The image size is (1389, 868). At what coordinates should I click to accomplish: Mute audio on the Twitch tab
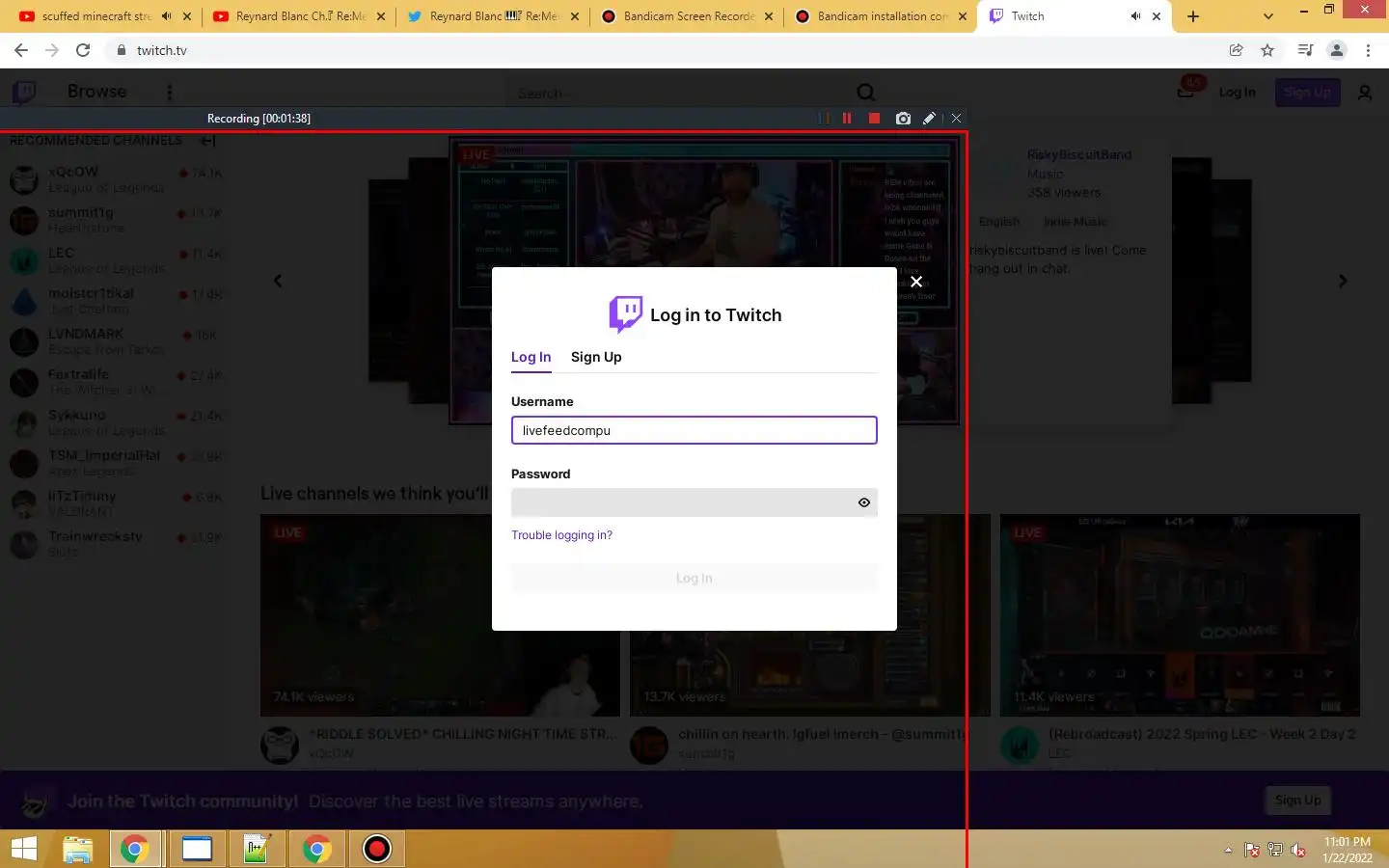tap(1135, 16)
